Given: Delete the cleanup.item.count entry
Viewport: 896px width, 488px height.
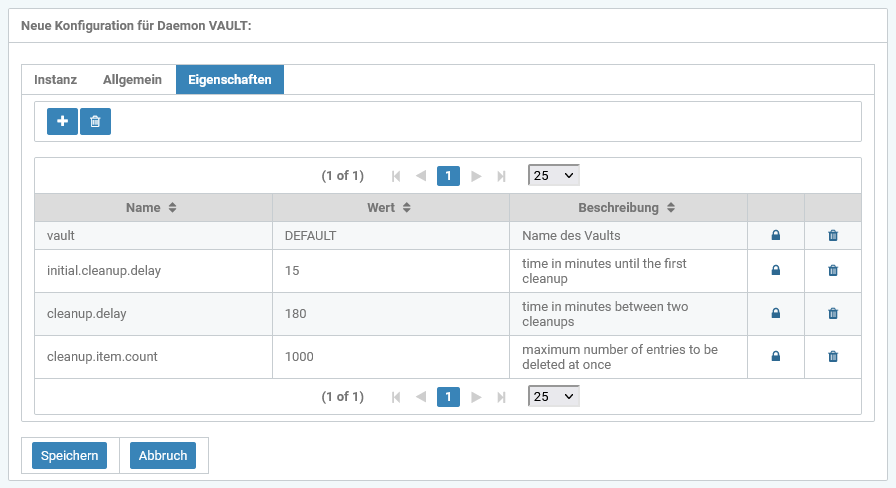Looking at the screenshot, I should click(833, 357).
